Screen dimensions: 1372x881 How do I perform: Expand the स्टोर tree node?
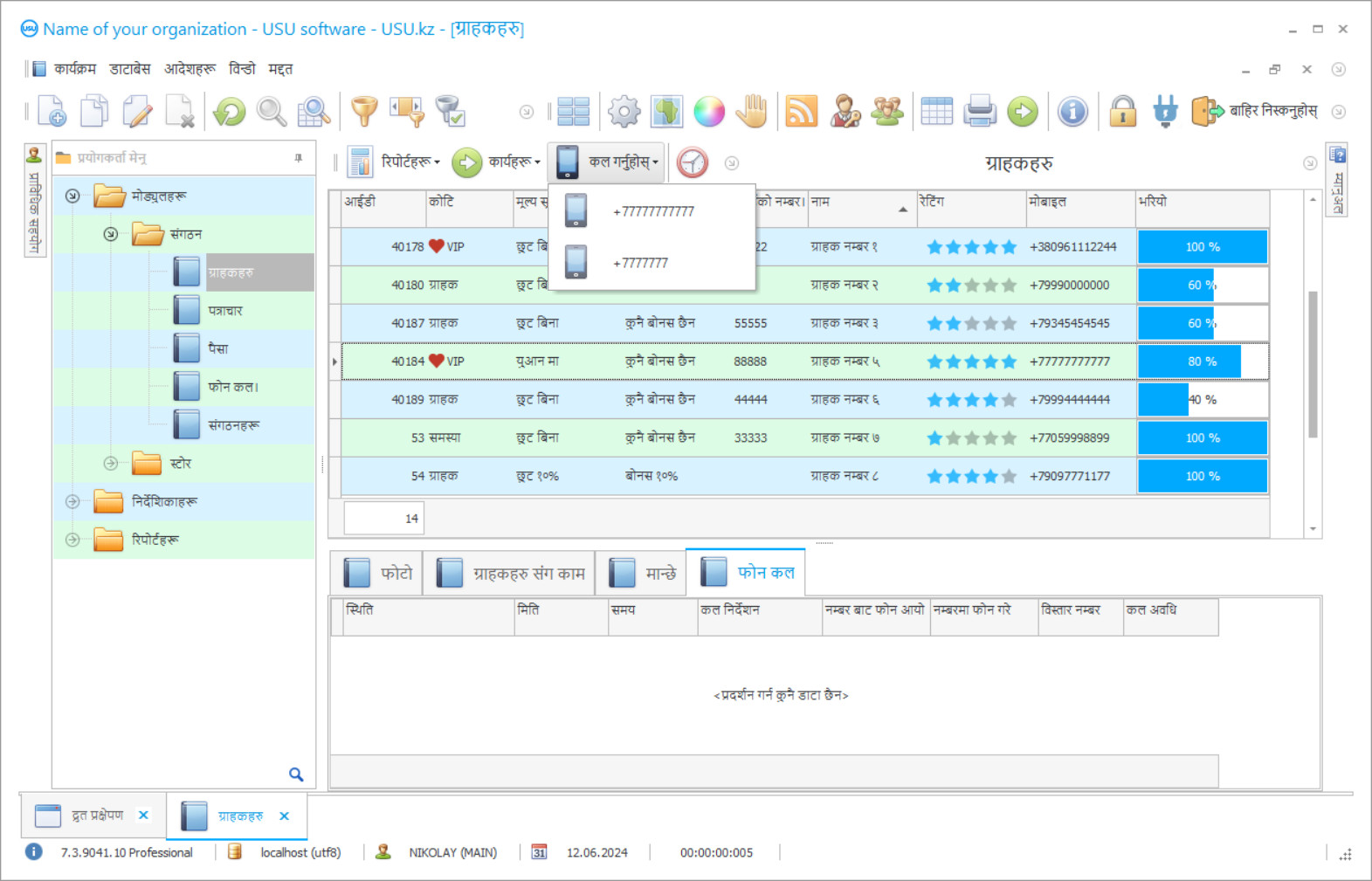click(x=110, y=463)
